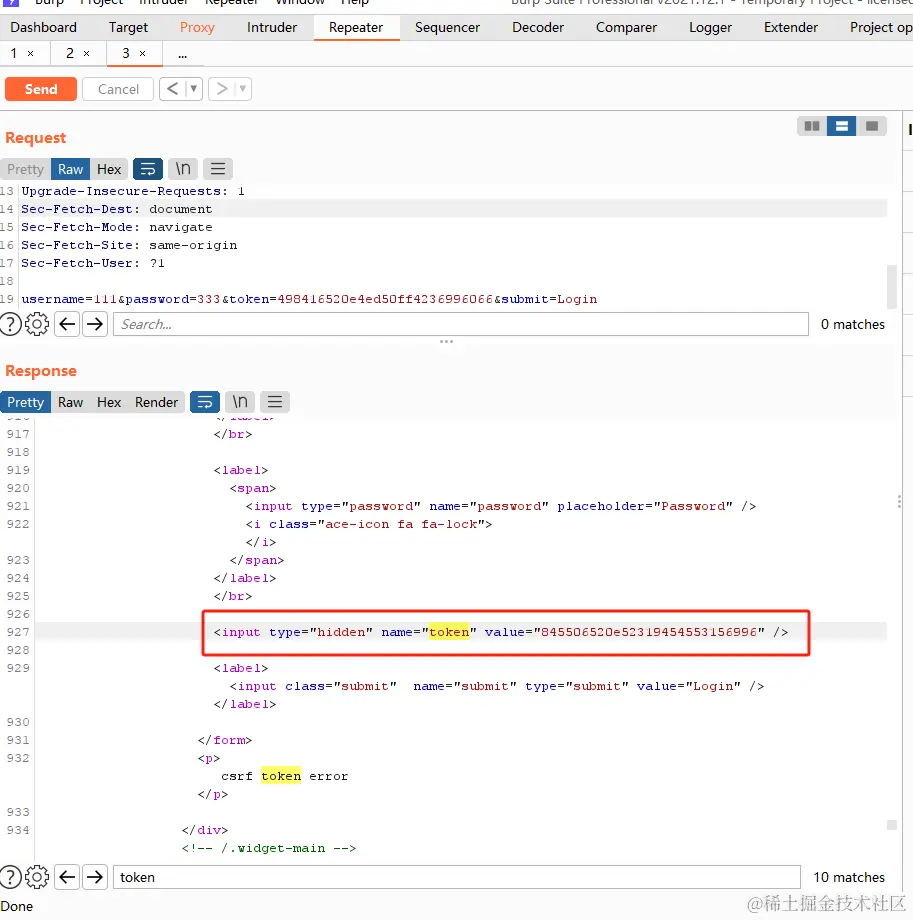Click the Sec-Fetch-Dest: document header line
The image size is (913, 920).
coord(117,209)
